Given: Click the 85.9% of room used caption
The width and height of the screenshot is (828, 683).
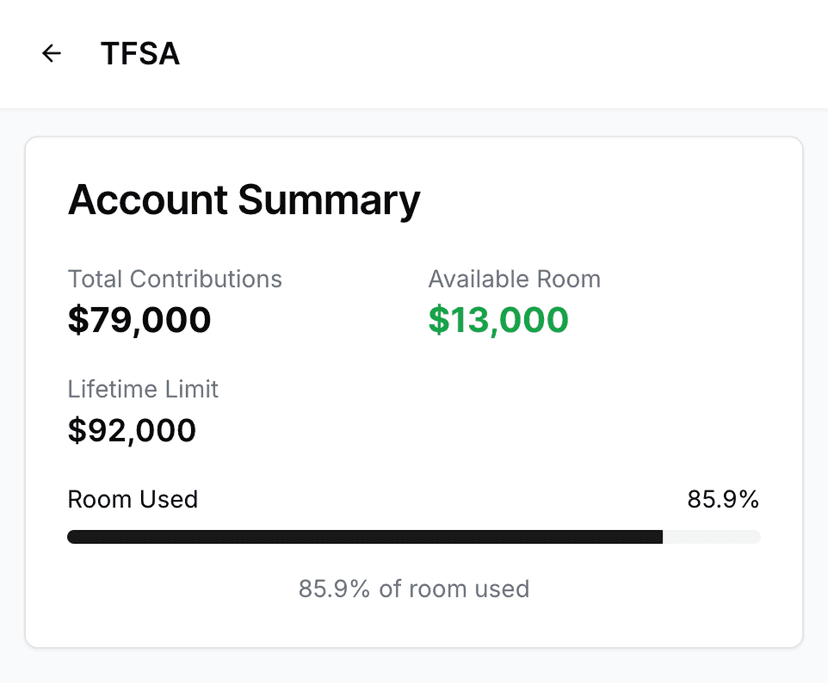Looking at the screenshot, I should (413, 589).
